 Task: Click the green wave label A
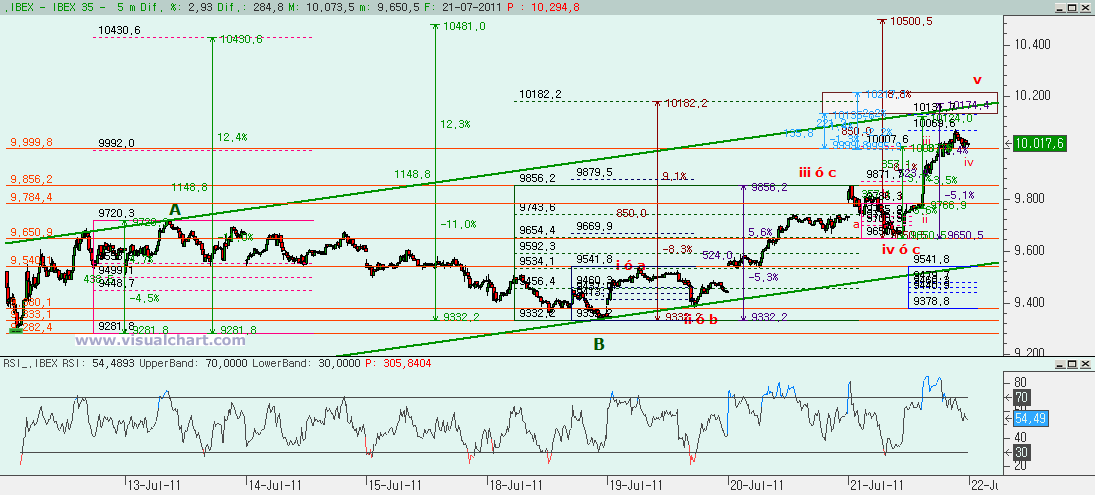pos(175,209)
